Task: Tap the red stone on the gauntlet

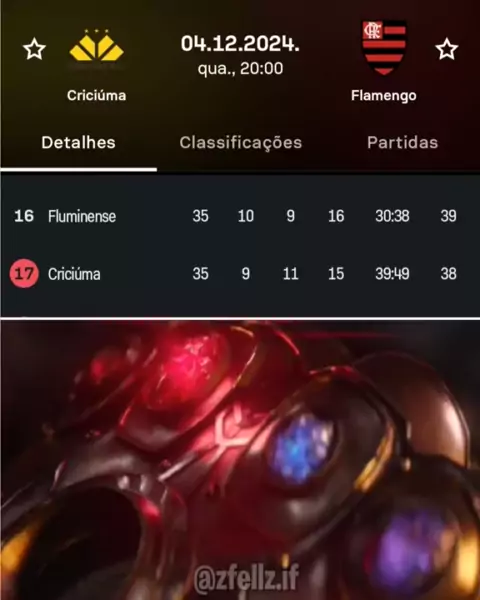Action: 189,369
